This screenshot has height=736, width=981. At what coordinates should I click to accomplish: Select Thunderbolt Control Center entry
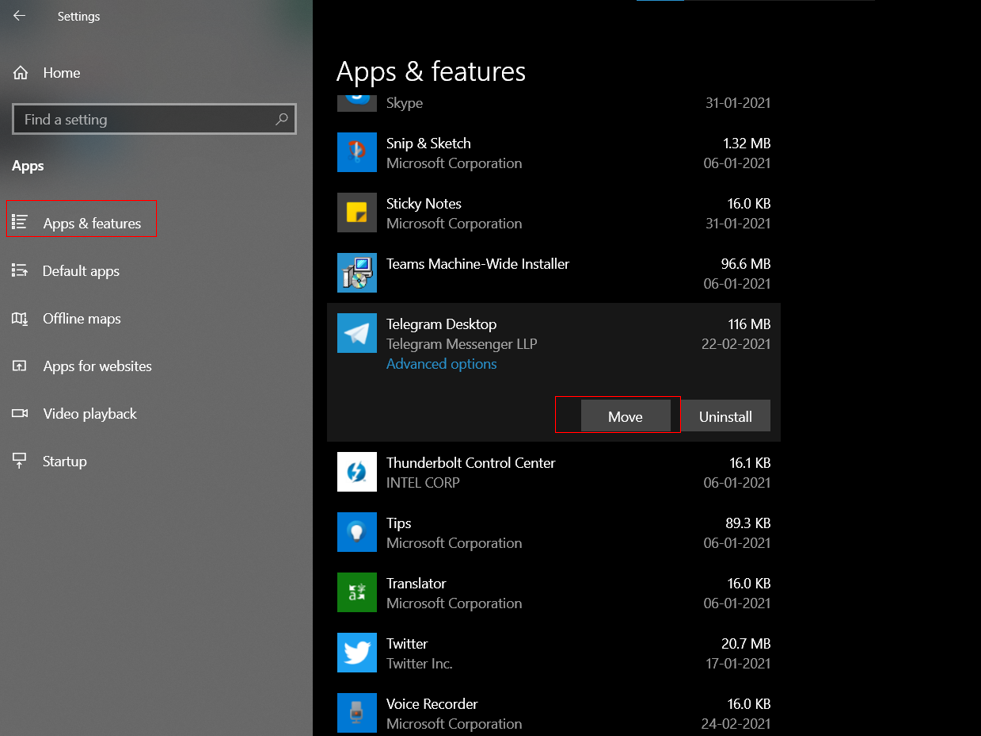pos(470,463)
